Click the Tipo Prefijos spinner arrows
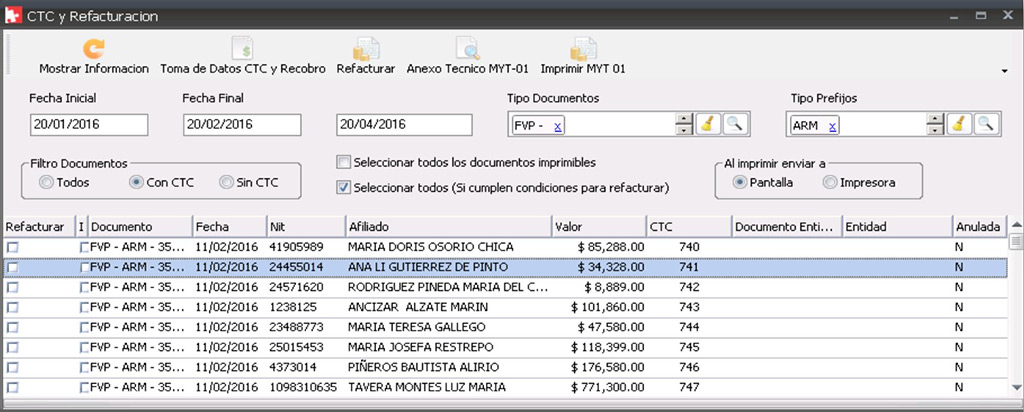This screenshot has height=412, width=1024. coord(935,124)
